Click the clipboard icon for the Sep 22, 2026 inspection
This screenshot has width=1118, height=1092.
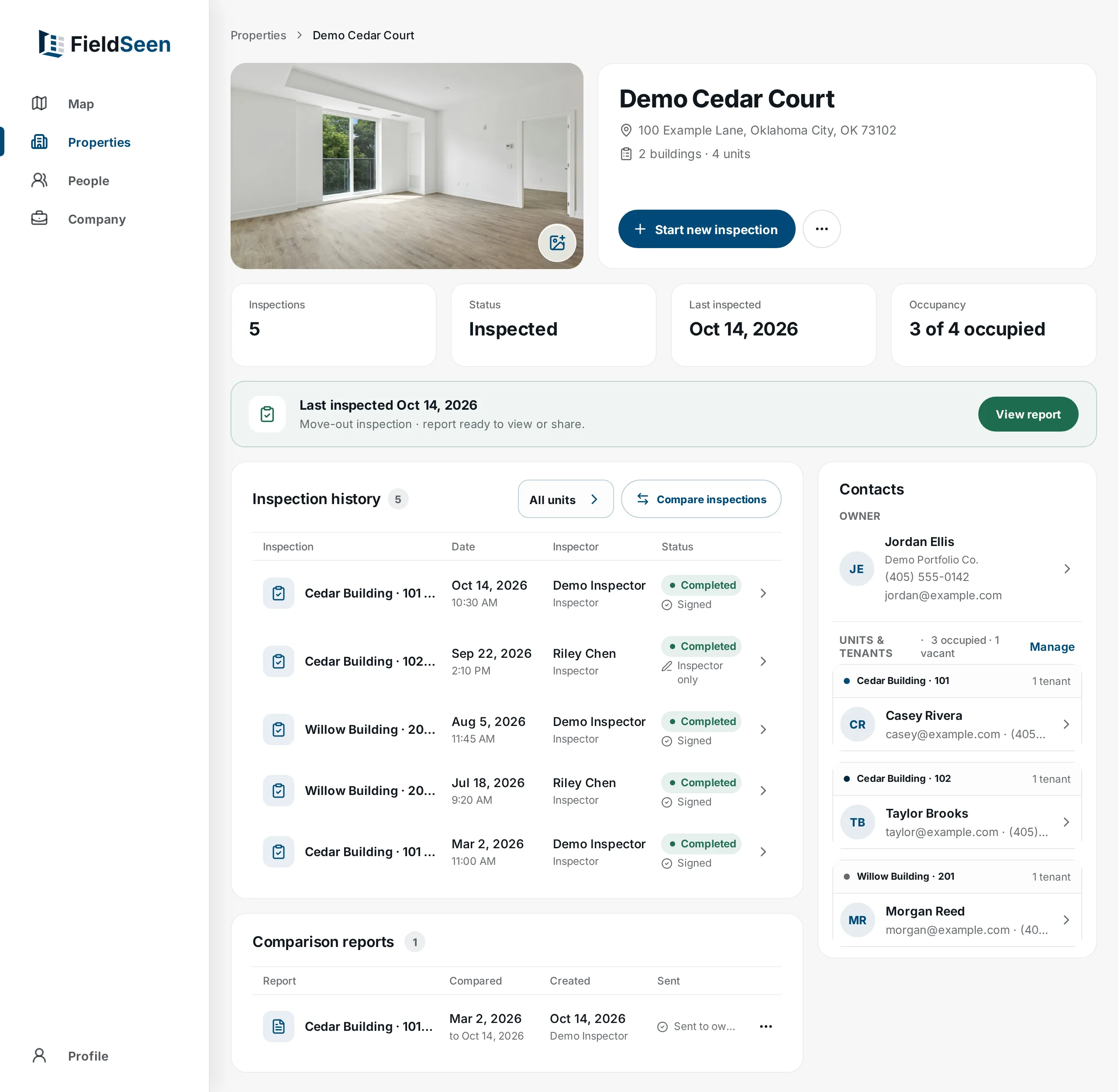(x=279, y=661)
